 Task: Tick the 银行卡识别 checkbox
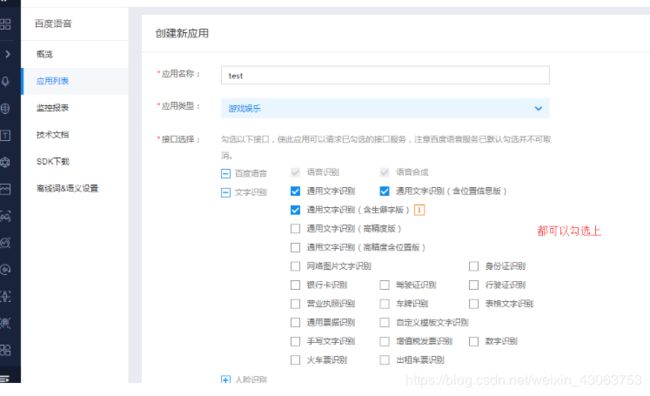tap(295, 285)
